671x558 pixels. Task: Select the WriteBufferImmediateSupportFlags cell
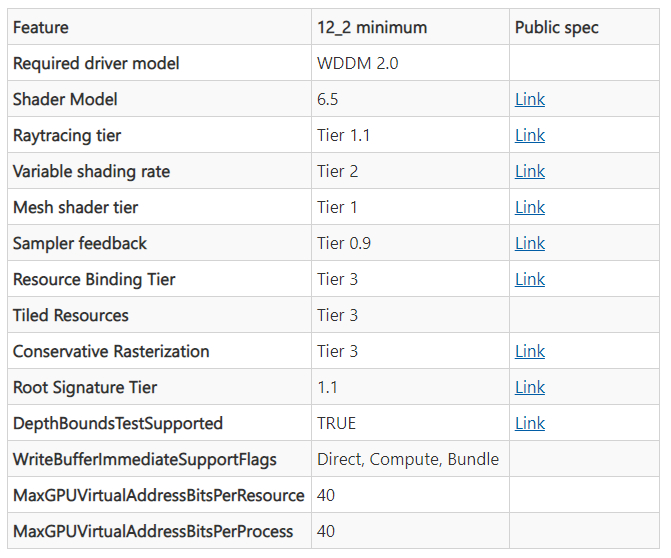[x=144, y=460]
